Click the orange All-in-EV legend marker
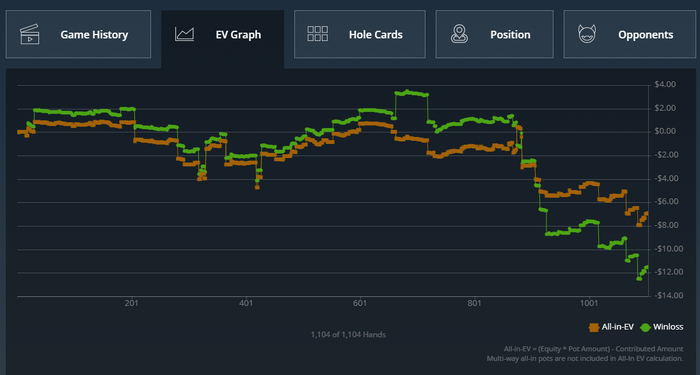700x375 pixels. (594, 327)
